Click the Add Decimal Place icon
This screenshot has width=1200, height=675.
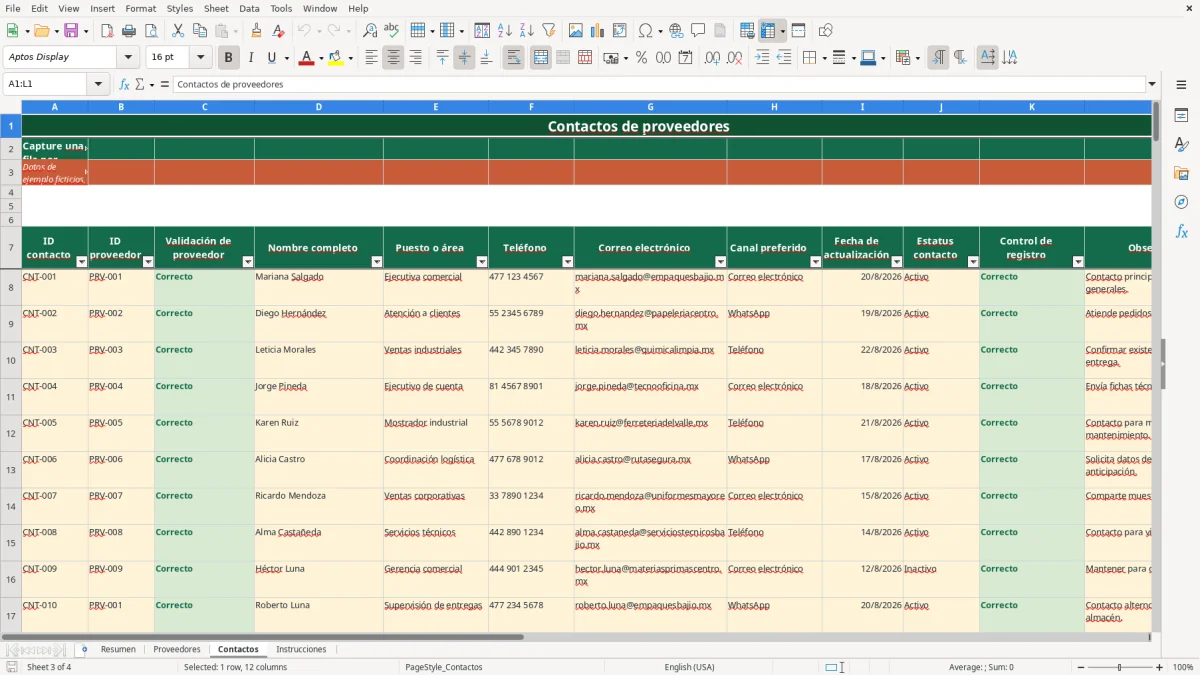point(712,58)
